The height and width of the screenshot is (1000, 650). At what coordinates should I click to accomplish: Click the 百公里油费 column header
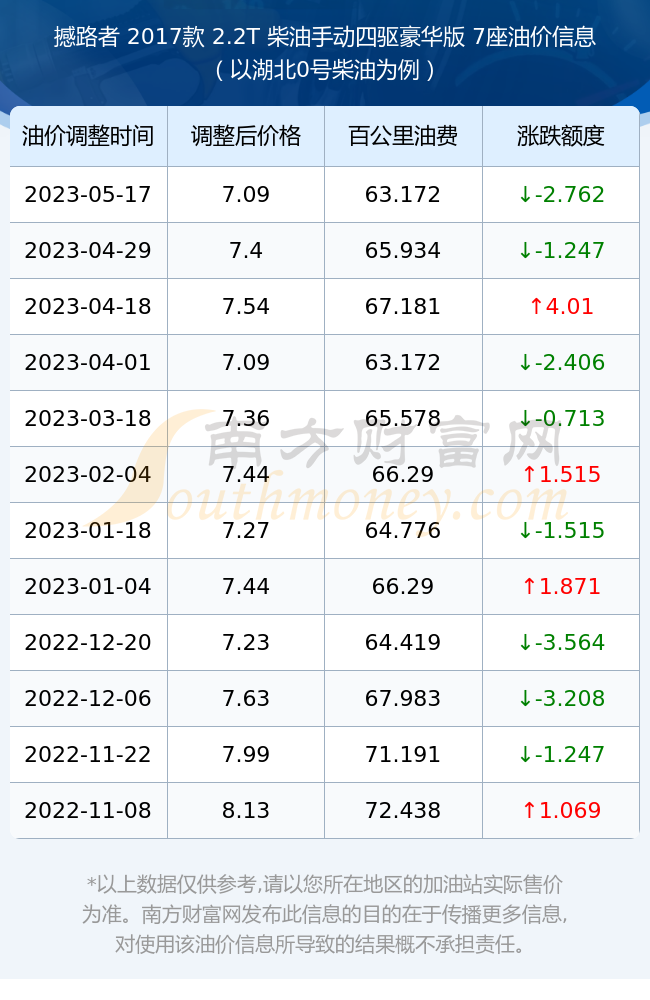point(403,136)
